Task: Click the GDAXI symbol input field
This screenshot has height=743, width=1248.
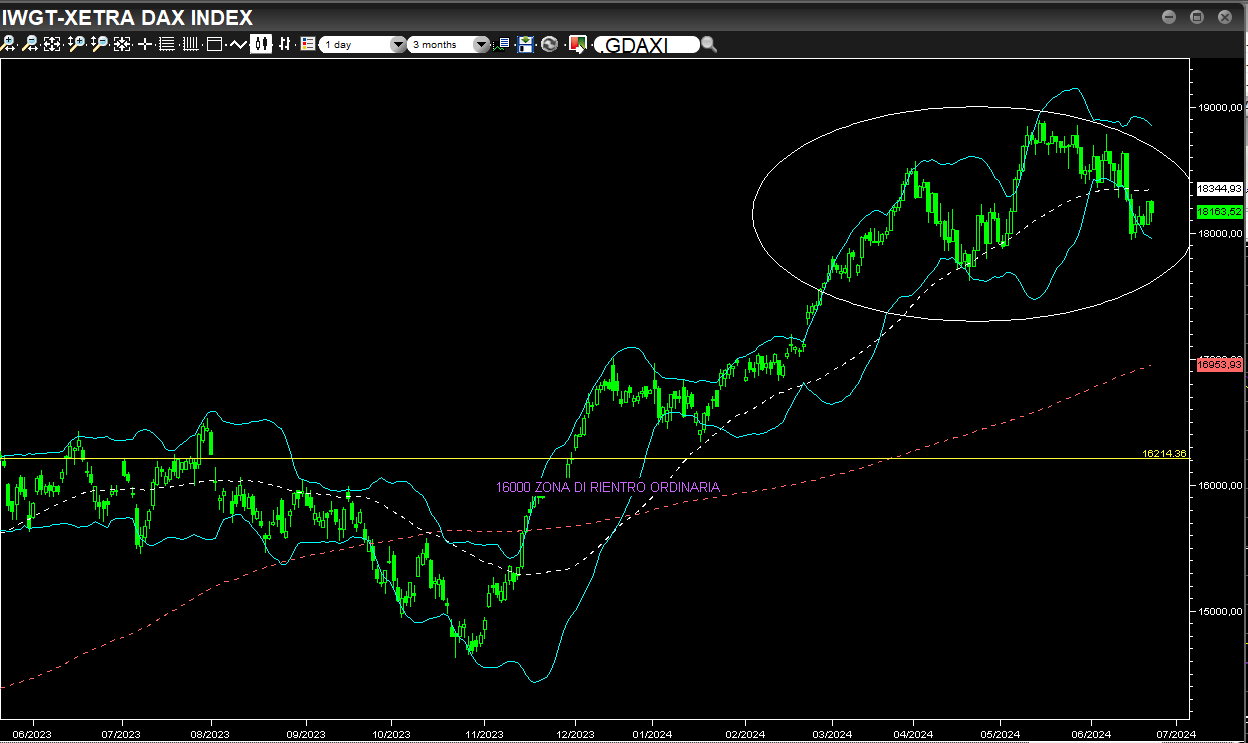Action: 646,45
